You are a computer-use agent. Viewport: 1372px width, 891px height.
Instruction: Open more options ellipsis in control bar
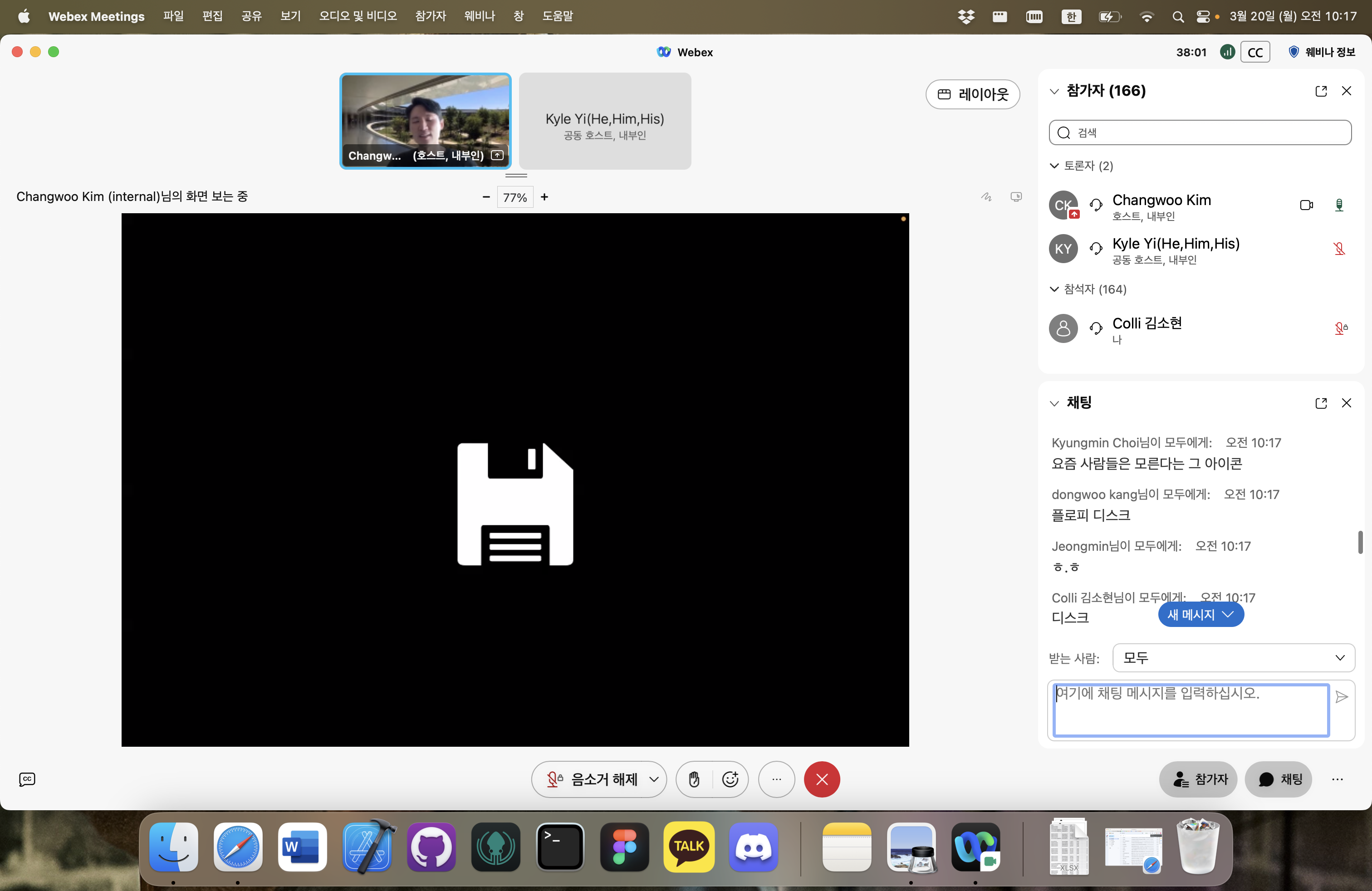[776, 780]
